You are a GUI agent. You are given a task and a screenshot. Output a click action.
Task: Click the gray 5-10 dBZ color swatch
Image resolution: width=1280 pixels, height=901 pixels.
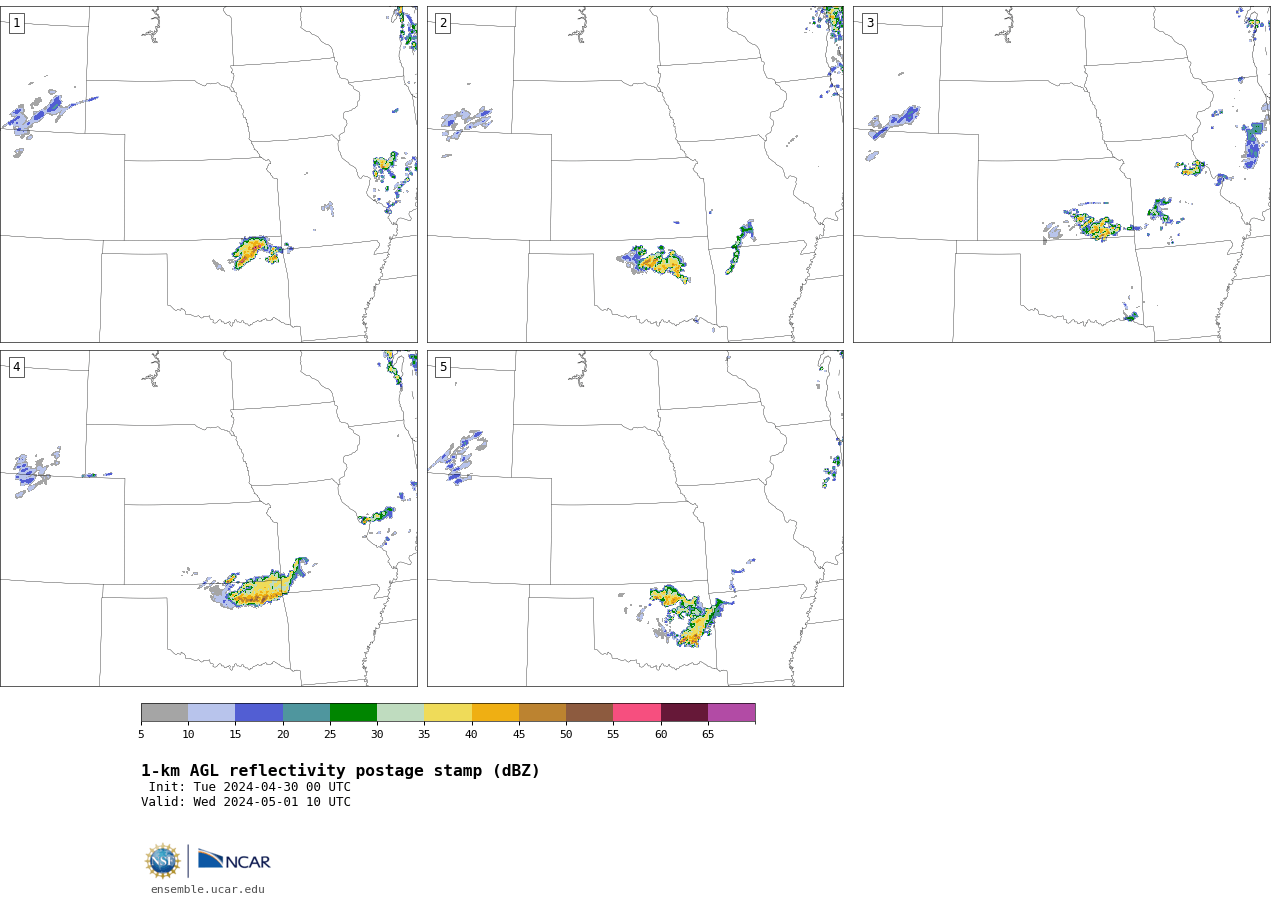165,713
